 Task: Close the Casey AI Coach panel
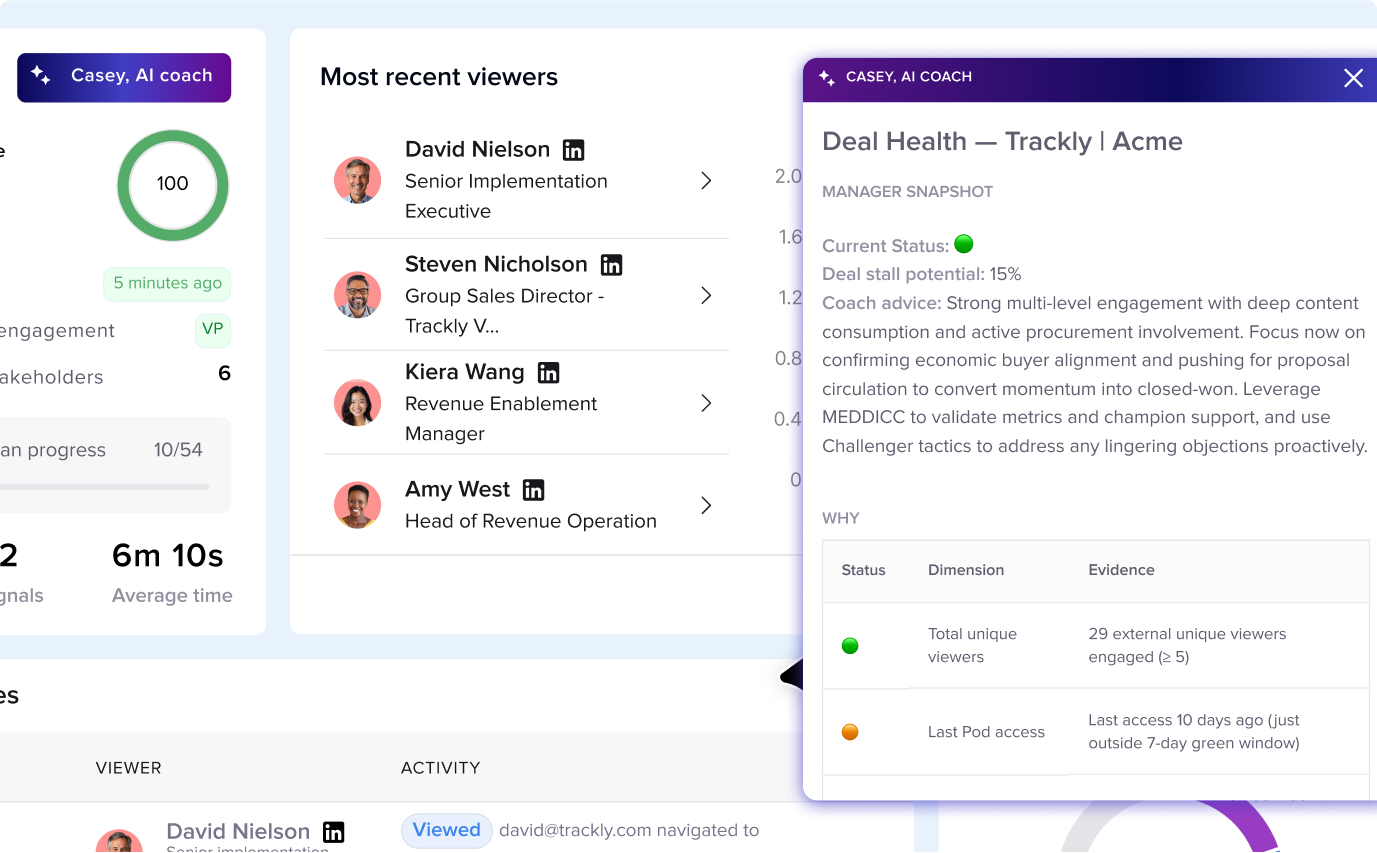click(x=1353, y=78)
